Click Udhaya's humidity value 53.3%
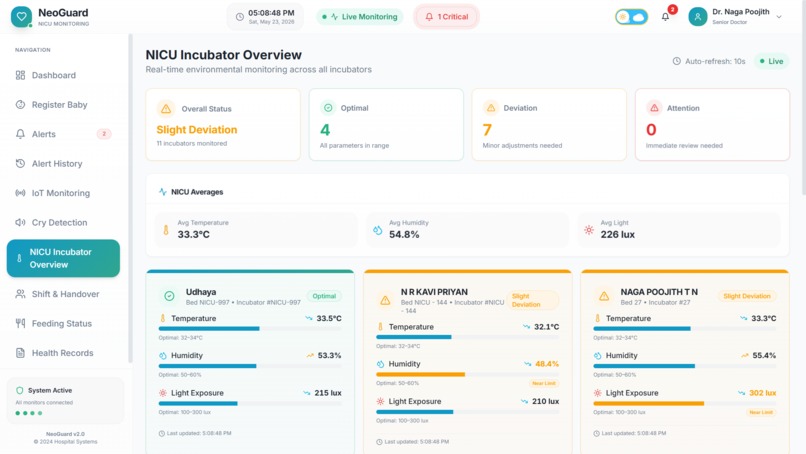 pos(329,355)
